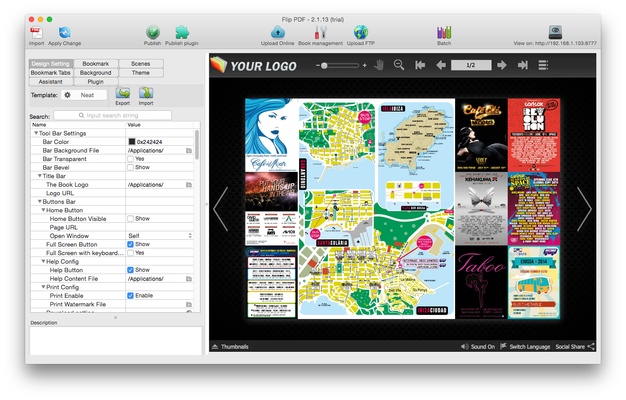Collapse the Buttons Bar group
The height and width of the screenshot is (400, 626).
[x=40, y=202]
